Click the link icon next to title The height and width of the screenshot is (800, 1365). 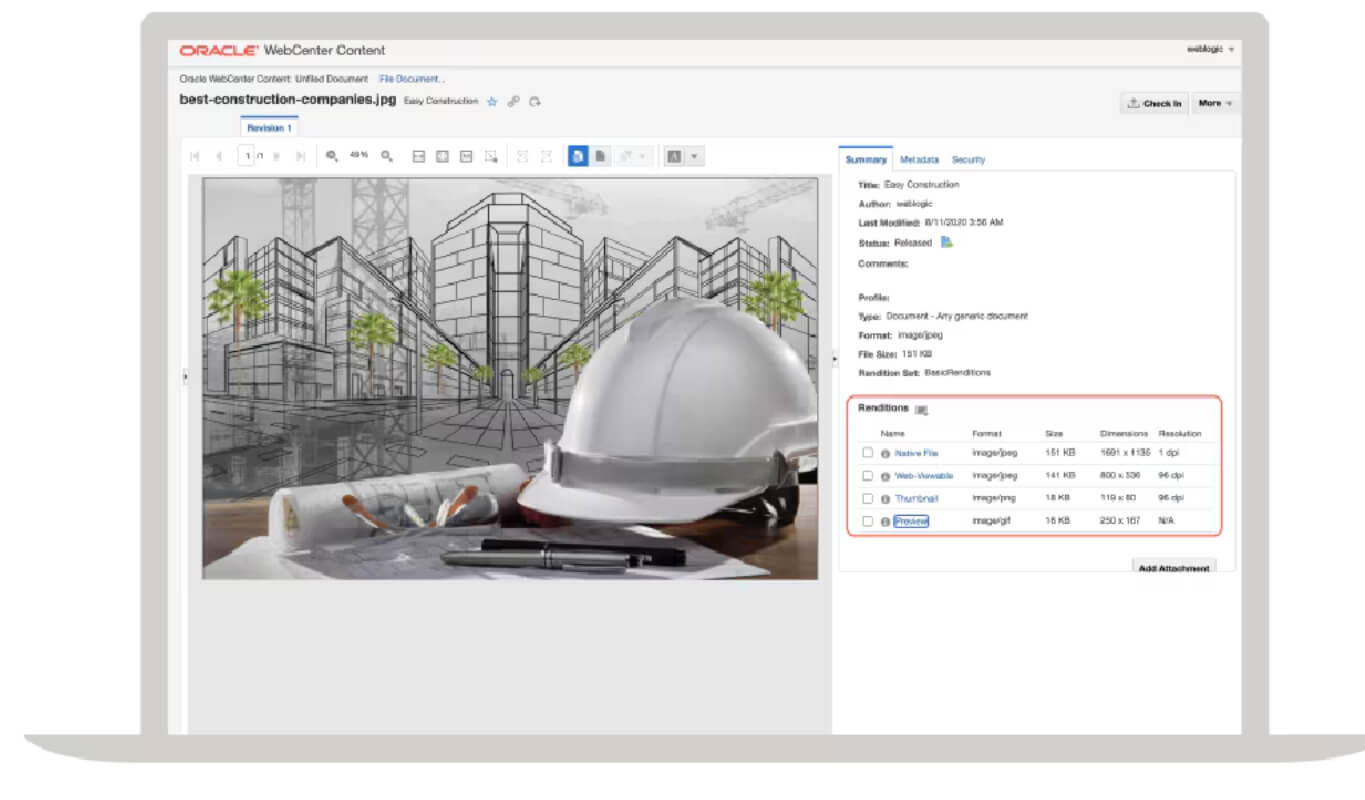[513, 102]
